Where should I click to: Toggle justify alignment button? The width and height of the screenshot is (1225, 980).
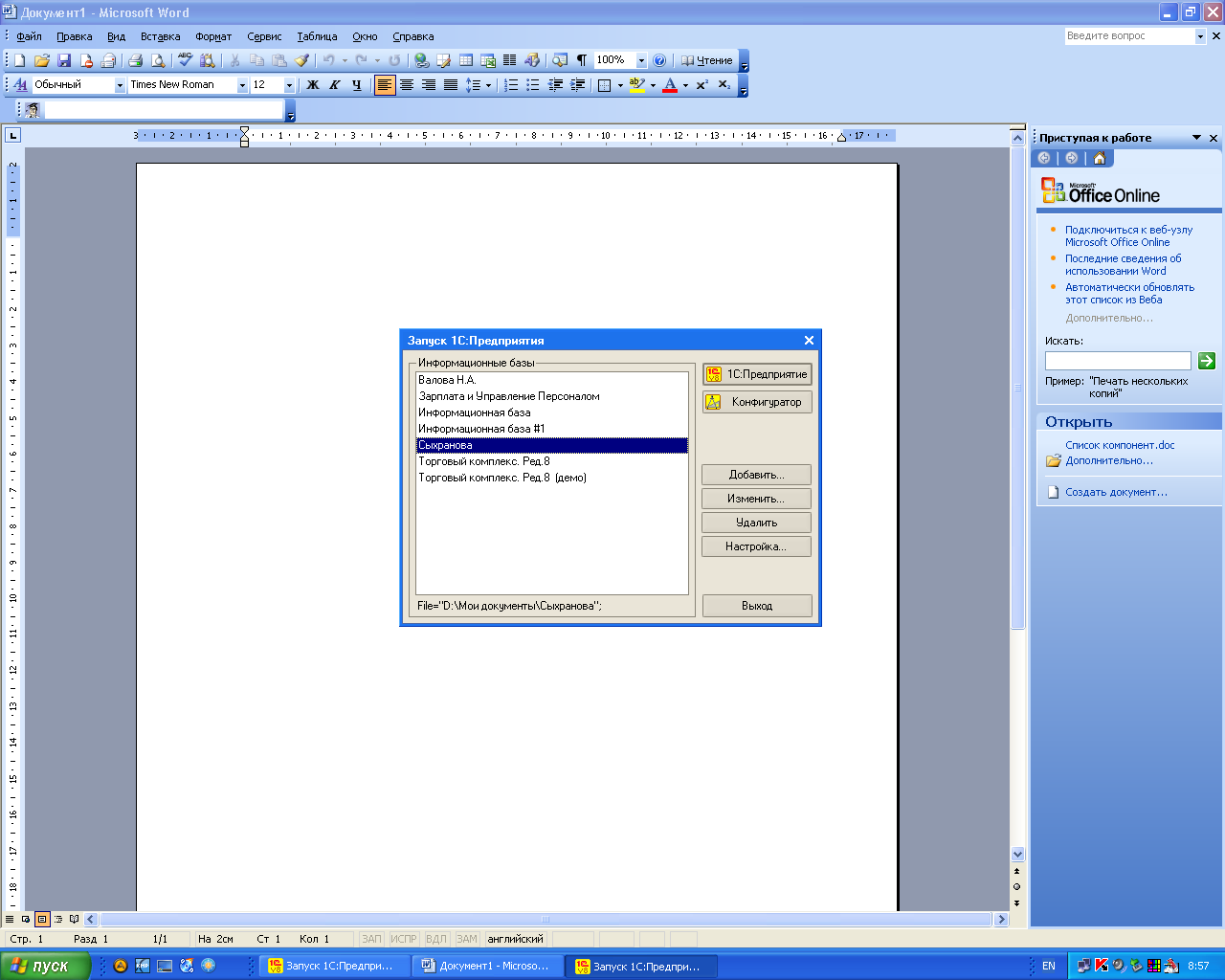click(x=451, y=85)
